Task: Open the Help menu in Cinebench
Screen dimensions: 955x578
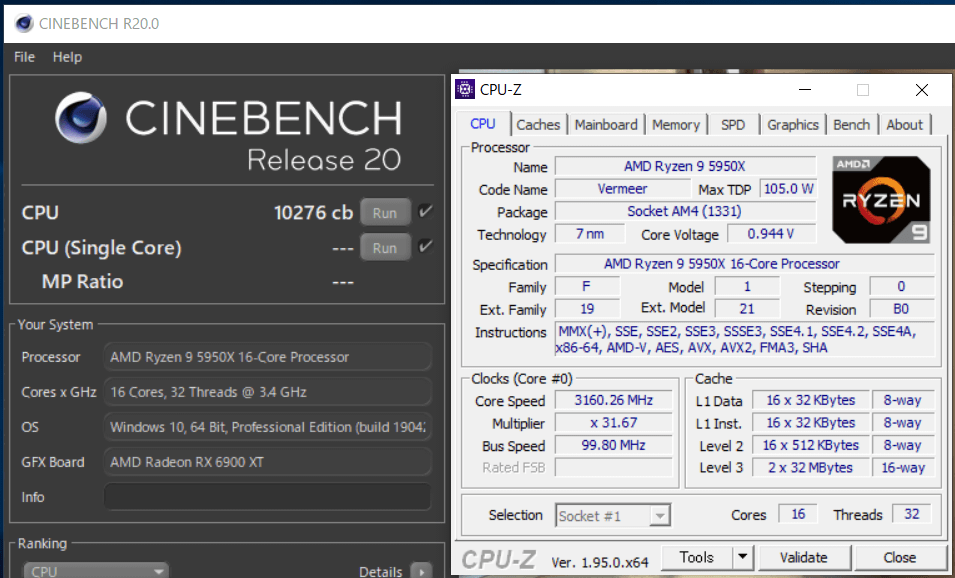Action: click(x=67, y=57)
